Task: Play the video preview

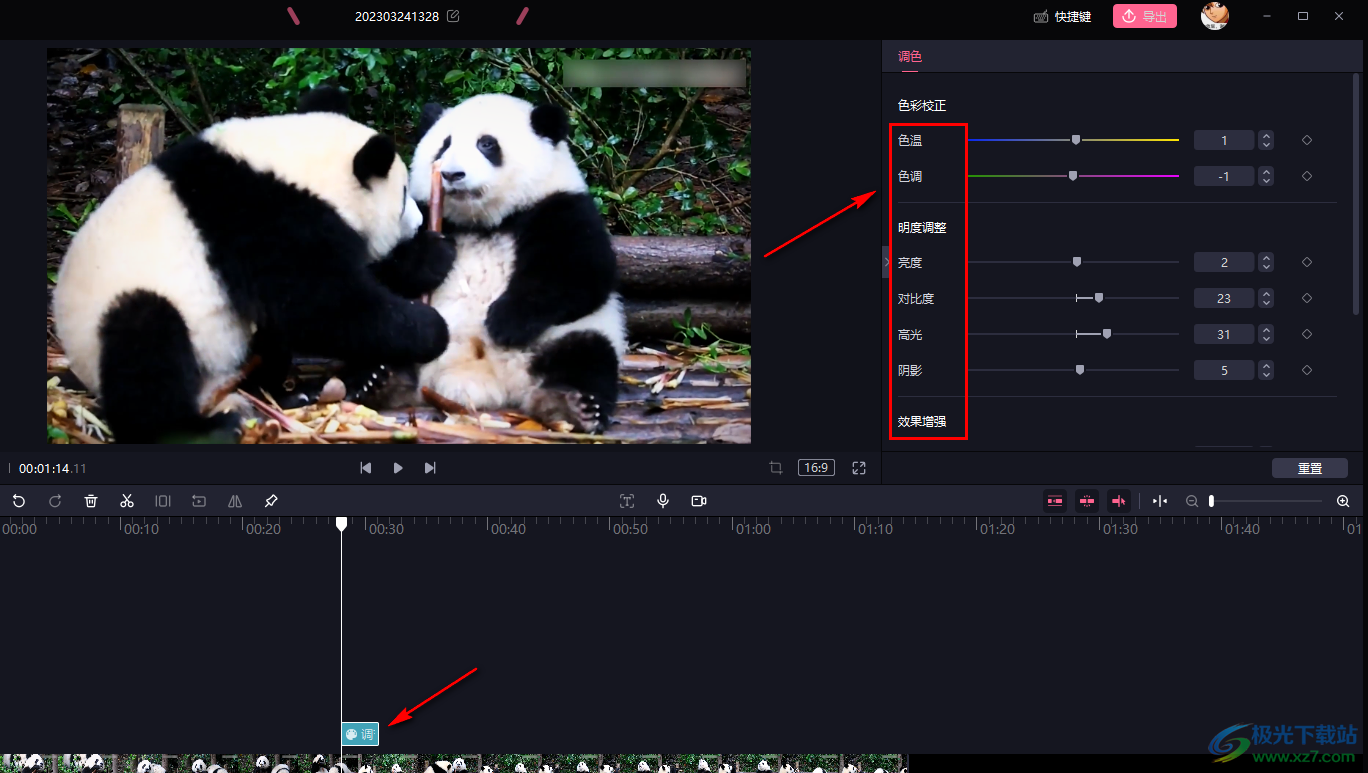Action: click(398, 468)
